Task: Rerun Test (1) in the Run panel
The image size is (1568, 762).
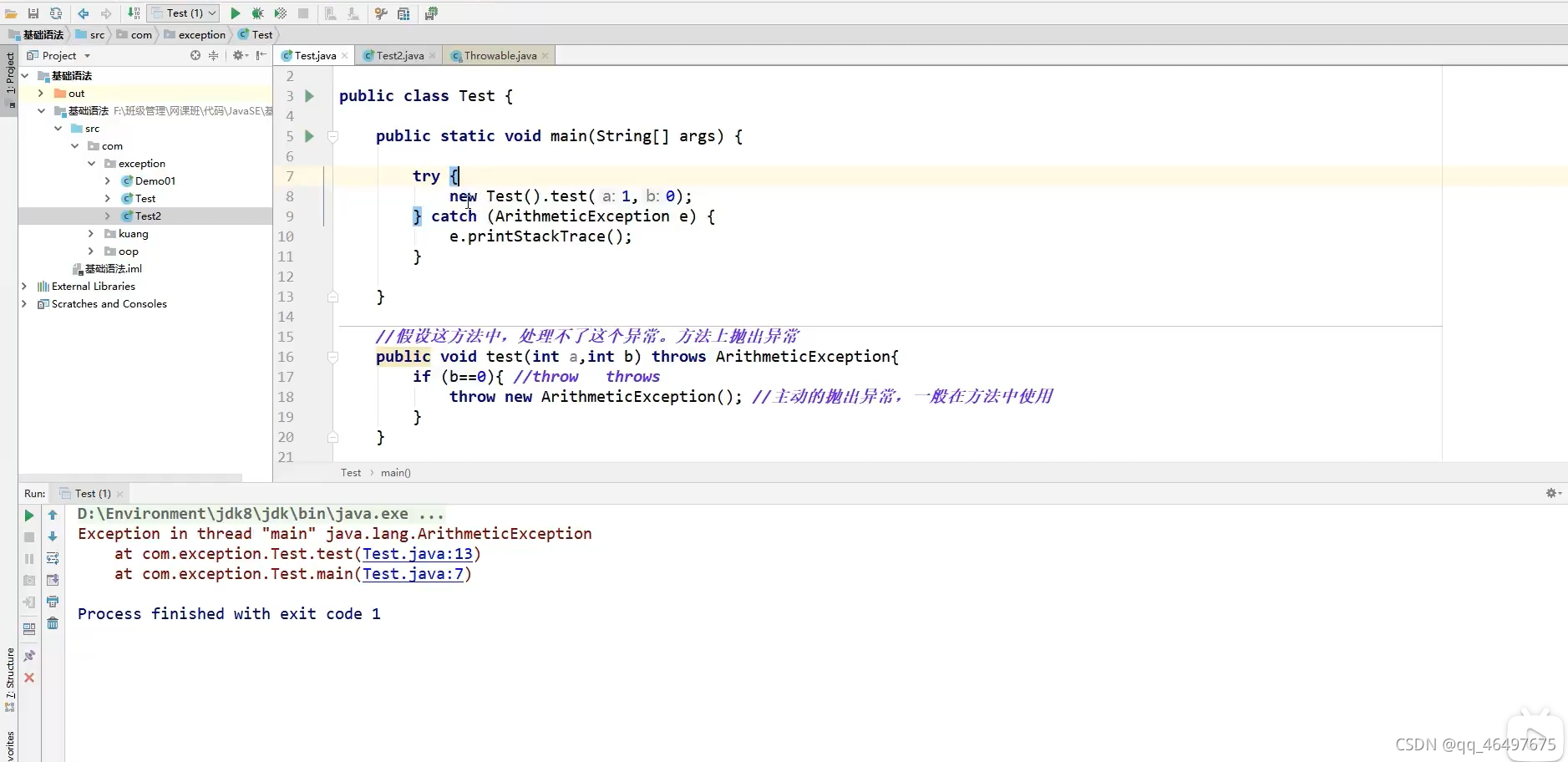Action: (29, 516)
